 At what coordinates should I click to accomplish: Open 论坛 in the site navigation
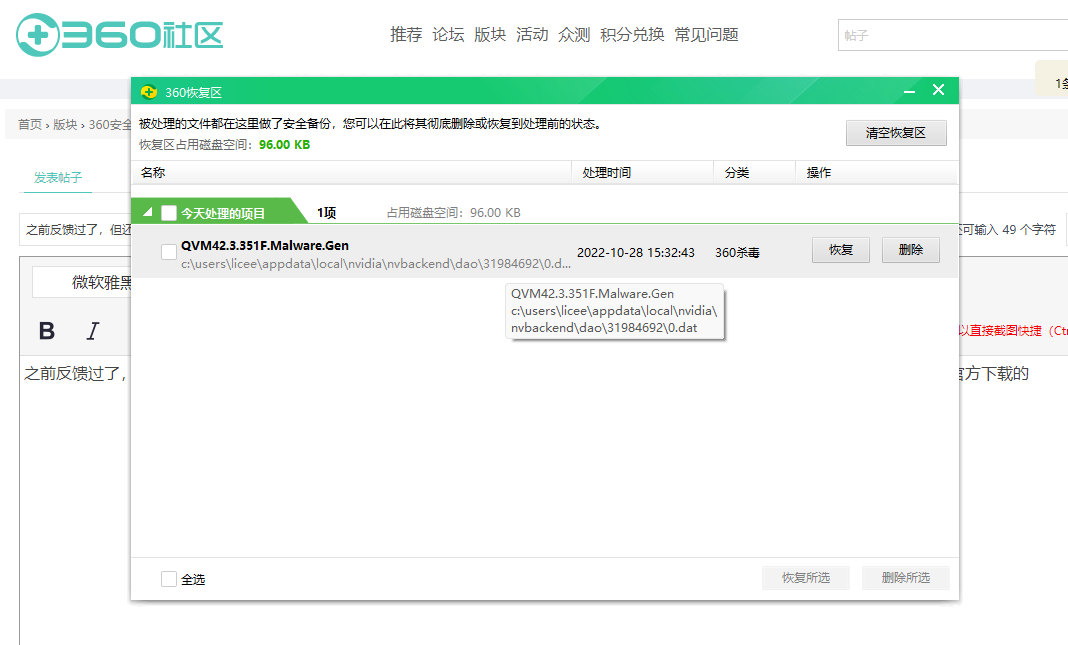[x=448, y=35]
